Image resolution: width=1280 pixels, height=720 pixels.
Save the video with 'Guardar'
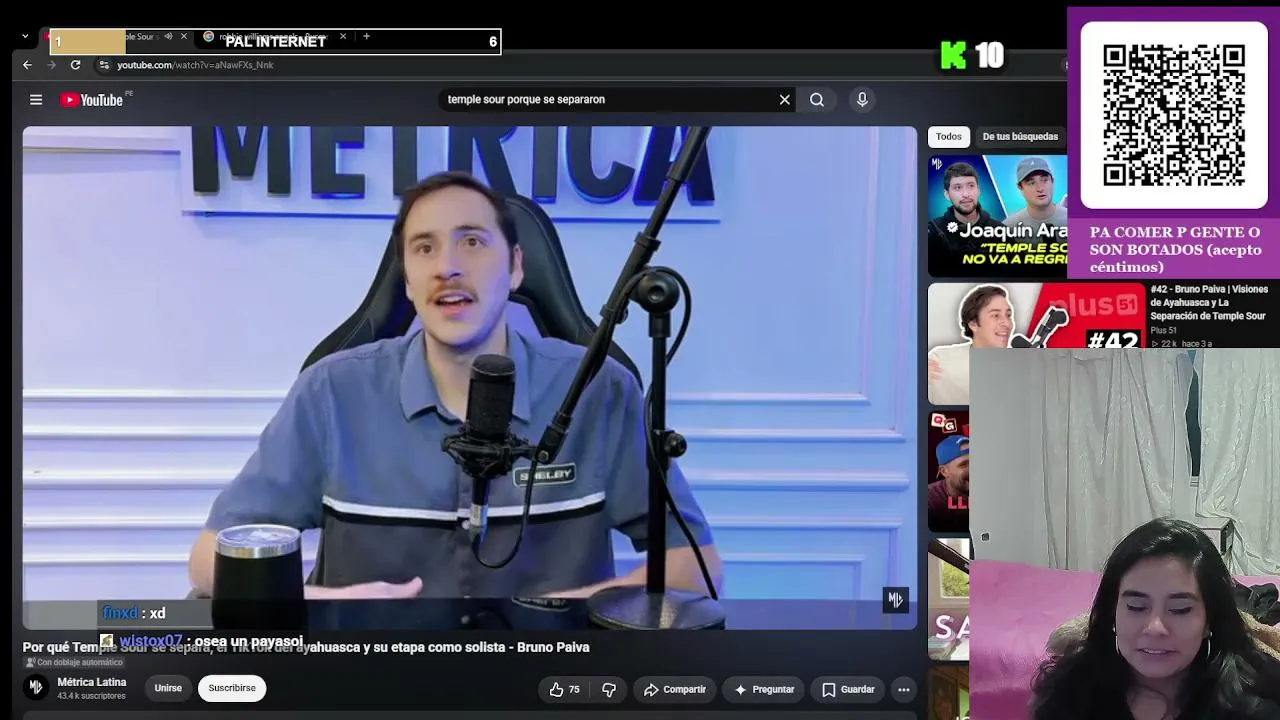[848, 689]
